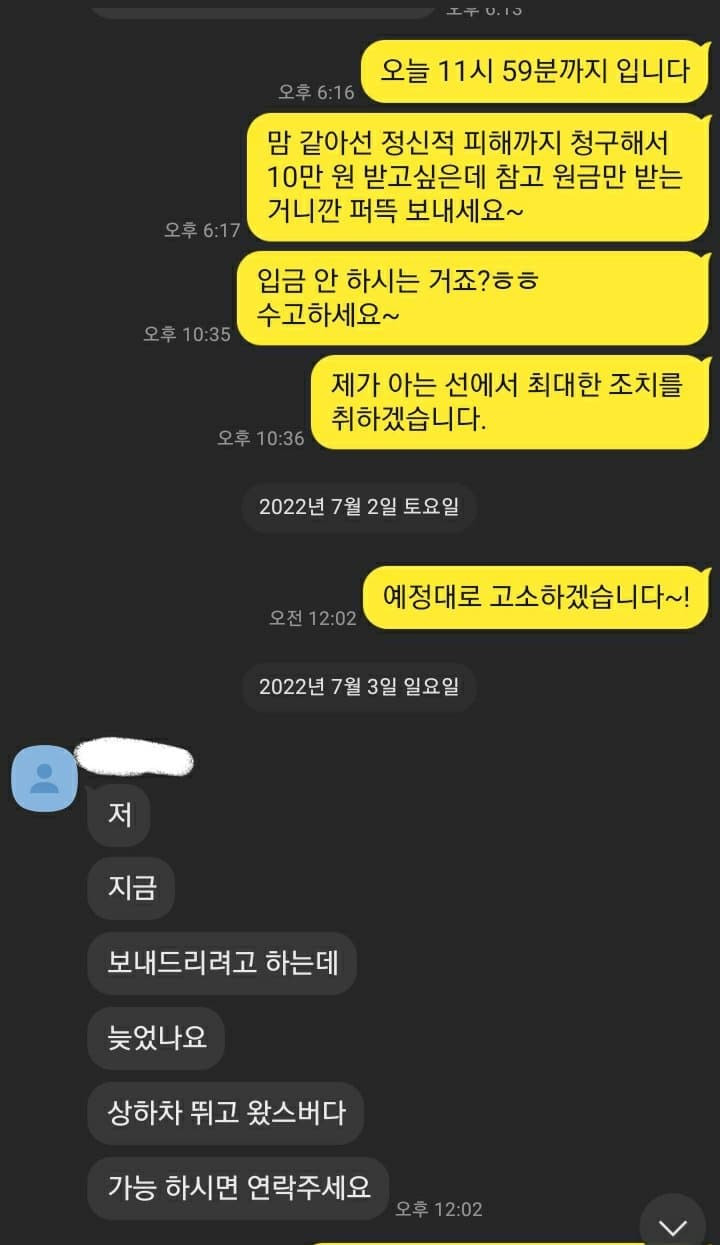Tap the date label '2022년 7월 2일 토요일'
The image size is (720, 1245).
(x=359, y=507)
